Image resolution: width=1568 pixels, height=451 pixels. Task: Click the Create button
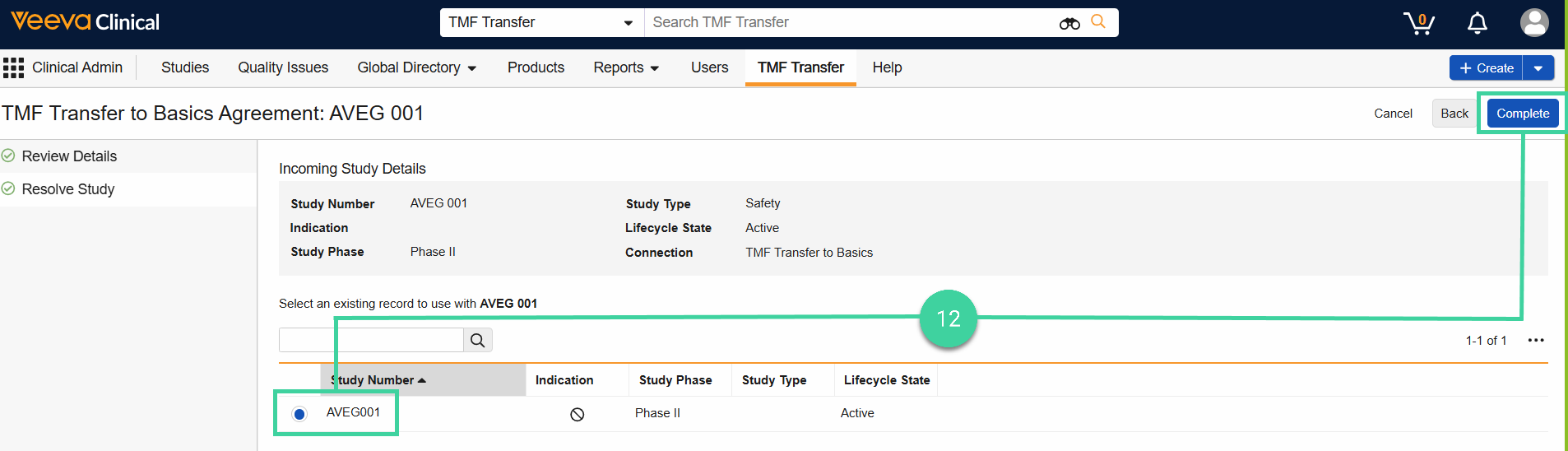[x=1487, y=68]
